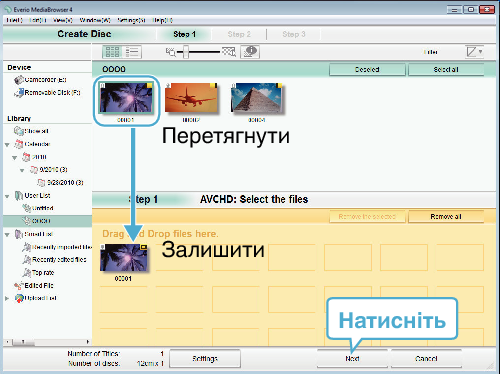Click the file information icon

tap(250, 52)
